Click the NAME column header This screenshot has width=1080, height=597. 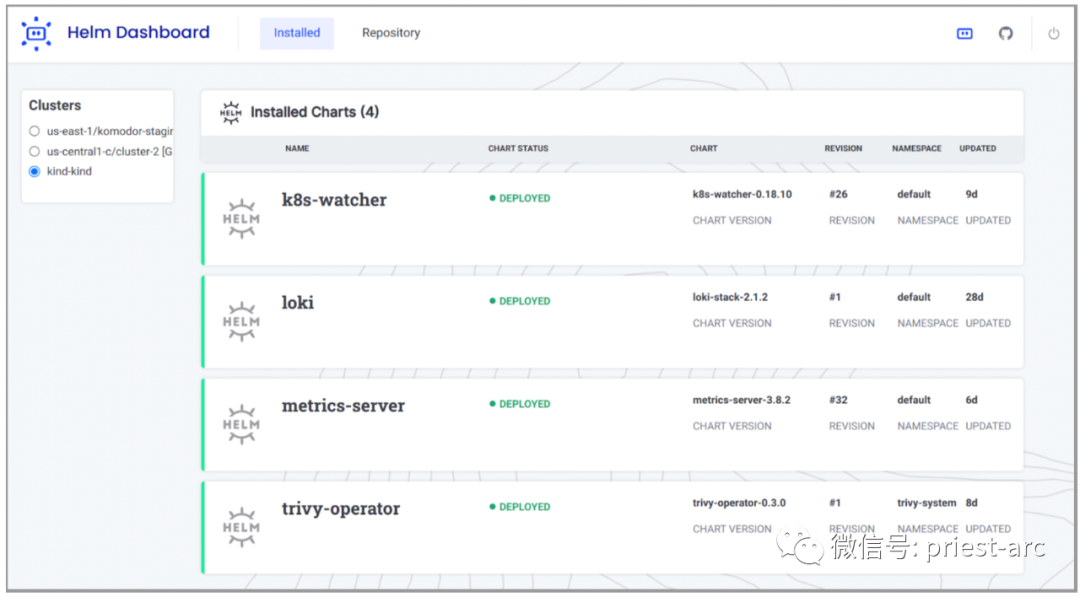point(297,149)
